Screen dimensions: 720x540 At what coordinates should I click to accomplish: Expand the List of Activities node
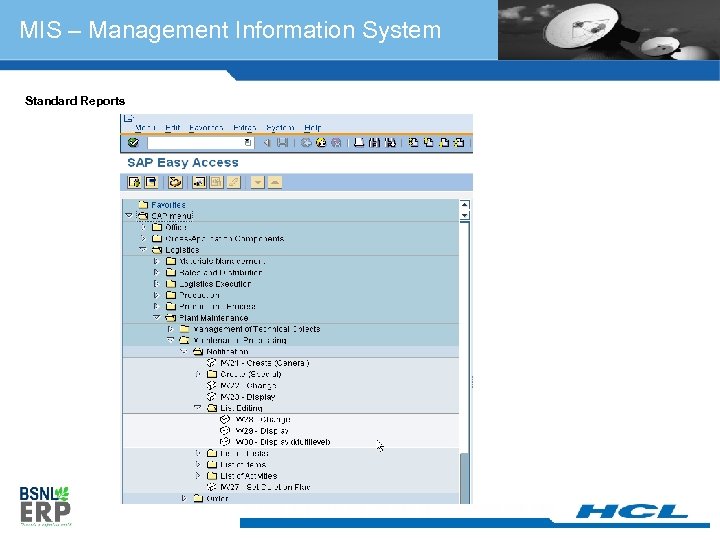click(198, 475)
